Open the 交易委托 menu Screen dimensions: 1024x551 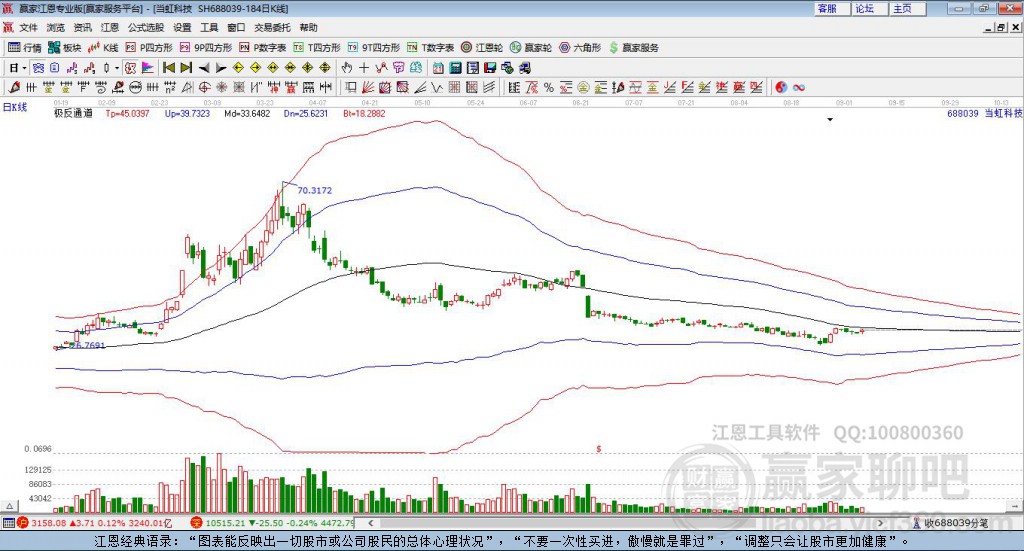(272, 27)
